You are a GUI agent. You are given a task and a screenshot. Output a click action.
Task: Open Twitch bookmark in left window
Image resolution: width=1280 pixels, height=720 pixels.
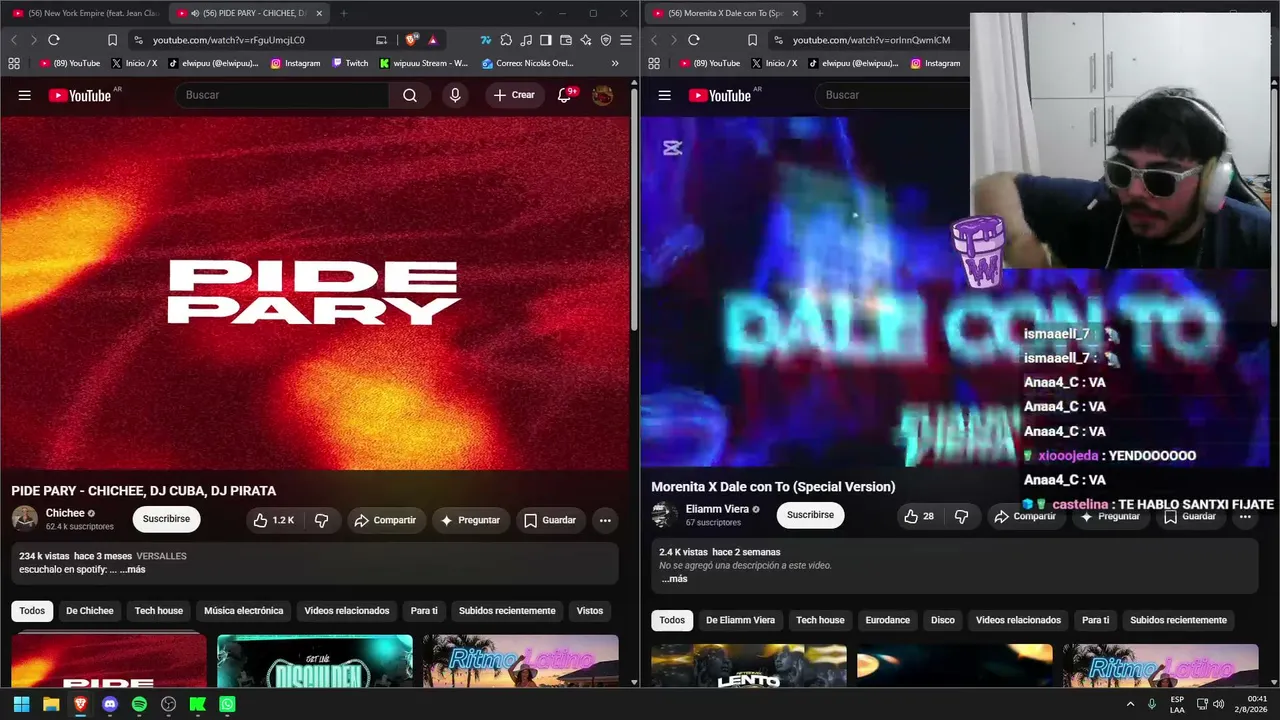pos(350,63)
